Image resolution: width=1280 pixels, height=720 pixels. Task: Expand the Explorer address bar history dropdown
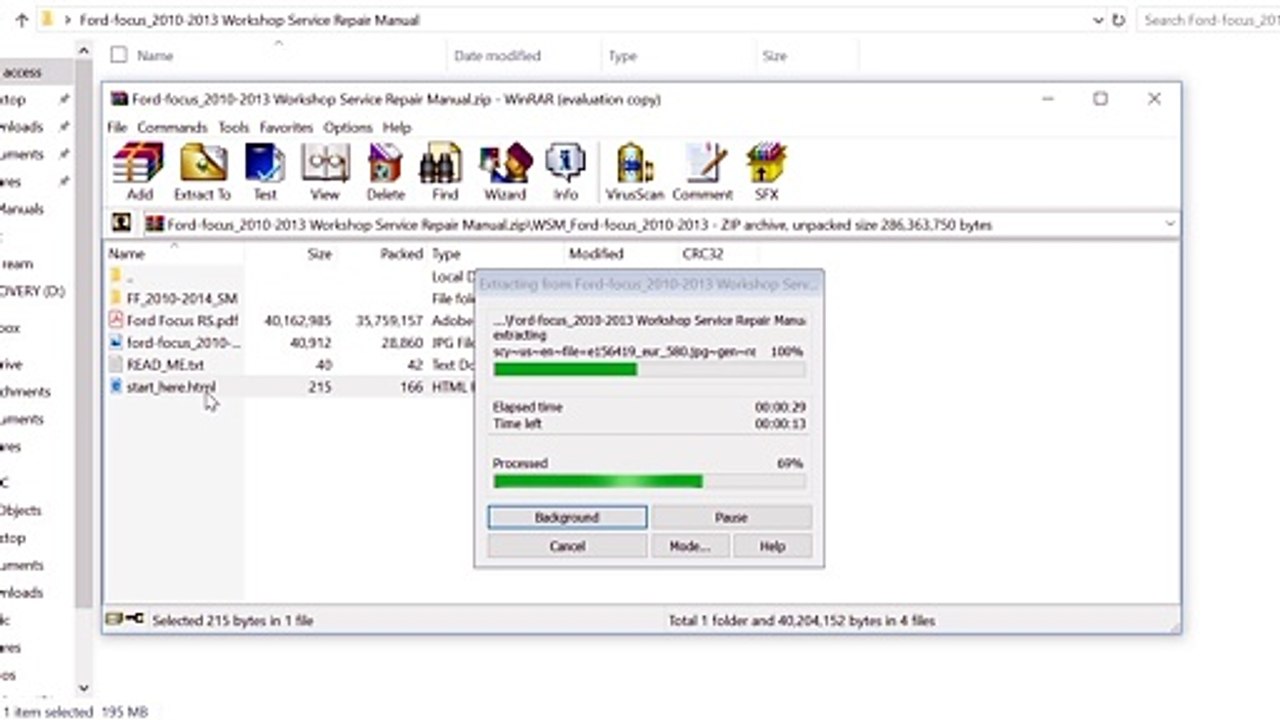tap(1100, 20)
